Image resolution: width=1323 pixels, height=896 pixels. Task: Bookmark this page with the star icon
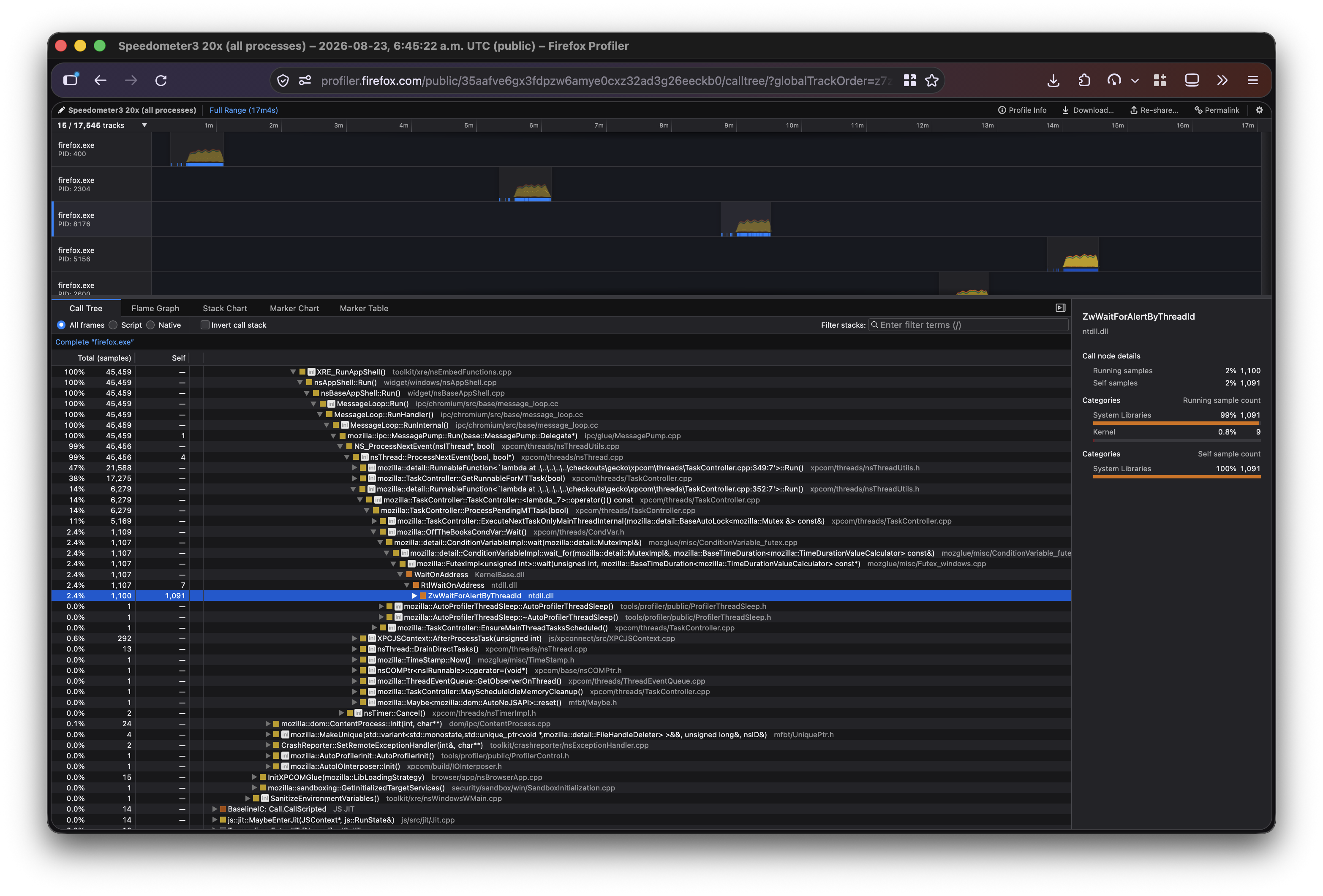(932, 81)
